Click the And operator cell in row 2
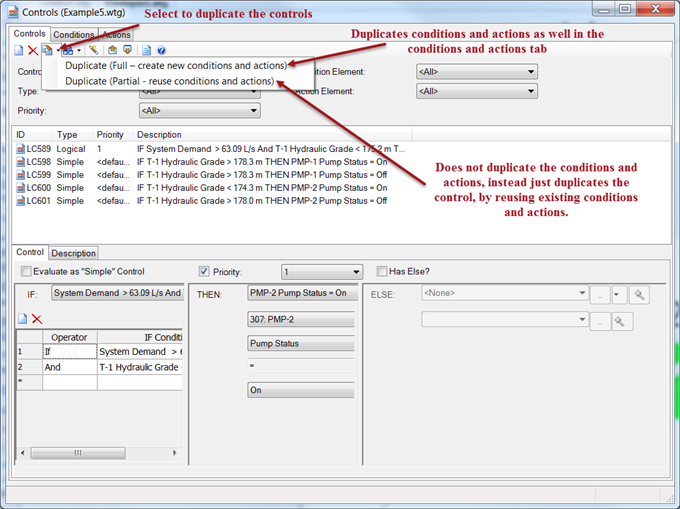 69,367
